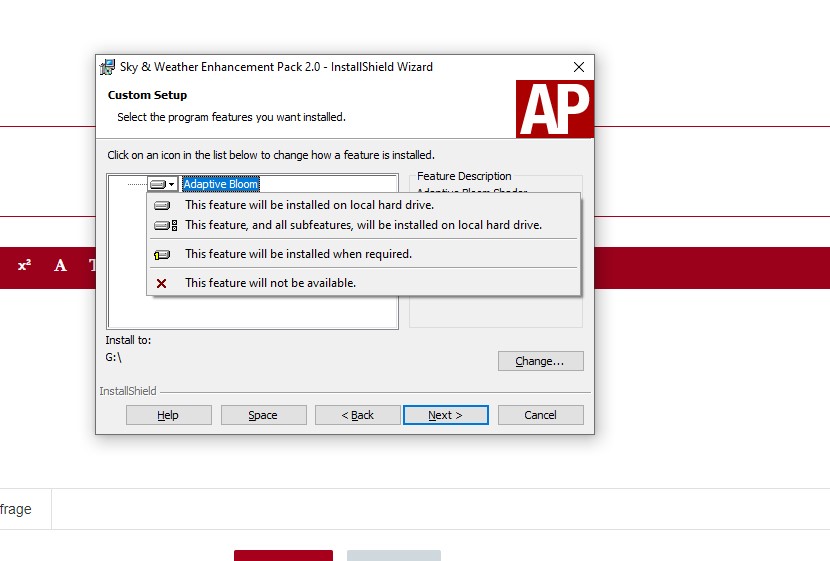The width and height of the screenshot is (830, 561).
Task: Click the red button below the dialog
Action: tap(283, 556)
